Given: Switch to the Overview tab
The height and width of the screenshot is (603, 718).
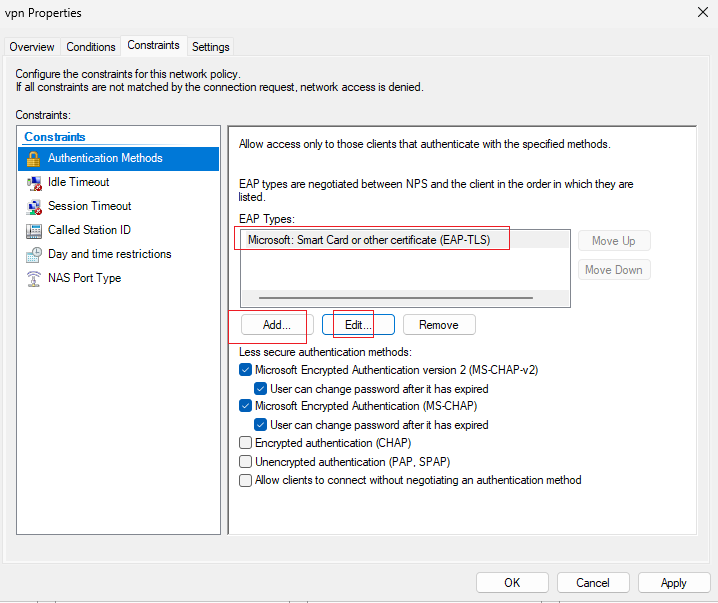Looking at the screenshot, I should pyautogui.click(x=32, y=47).
